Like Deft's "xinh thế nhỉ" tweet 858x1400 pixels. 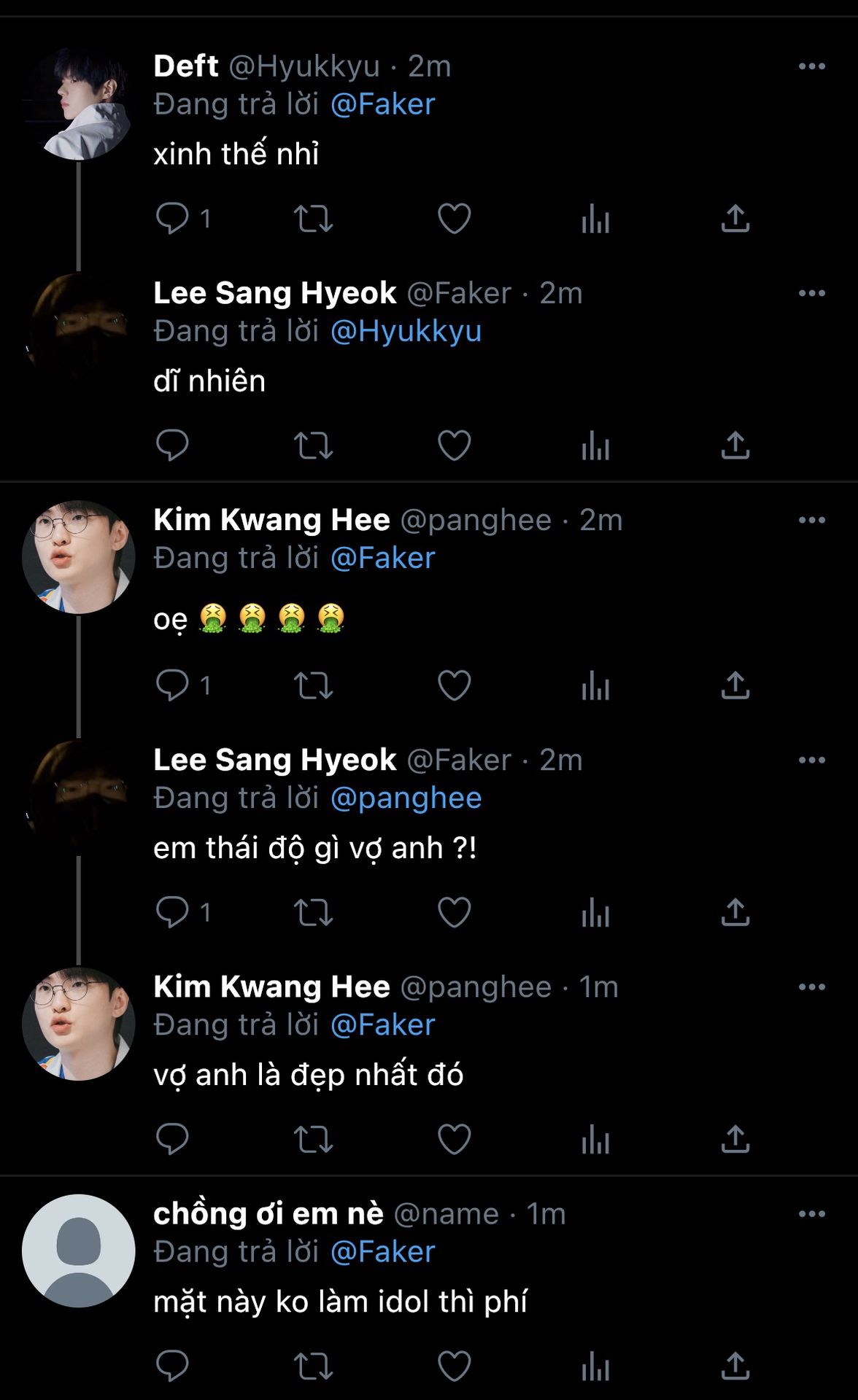coord(454,218)
